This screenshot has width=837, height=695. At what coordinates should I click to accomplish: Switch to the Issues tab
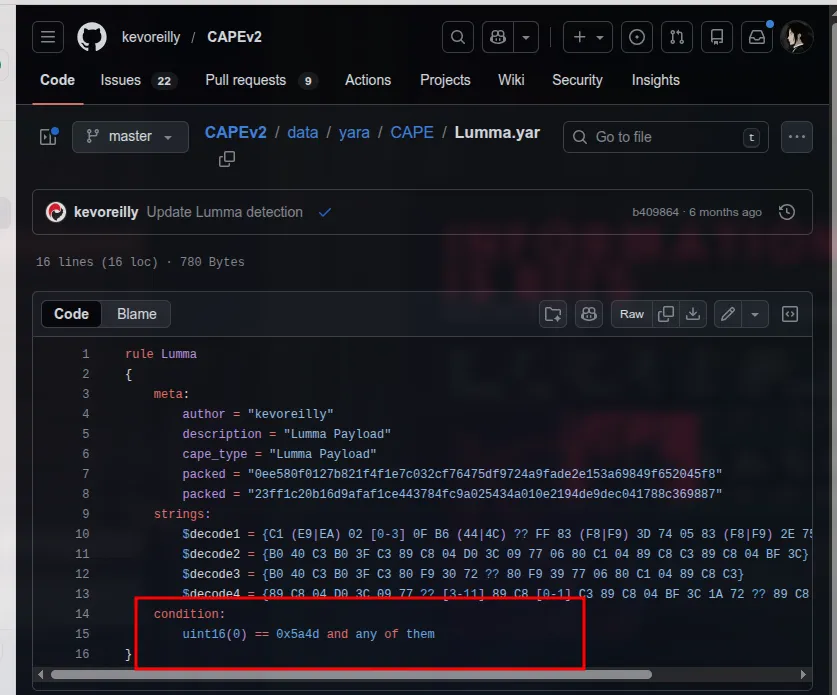point(138,80)
